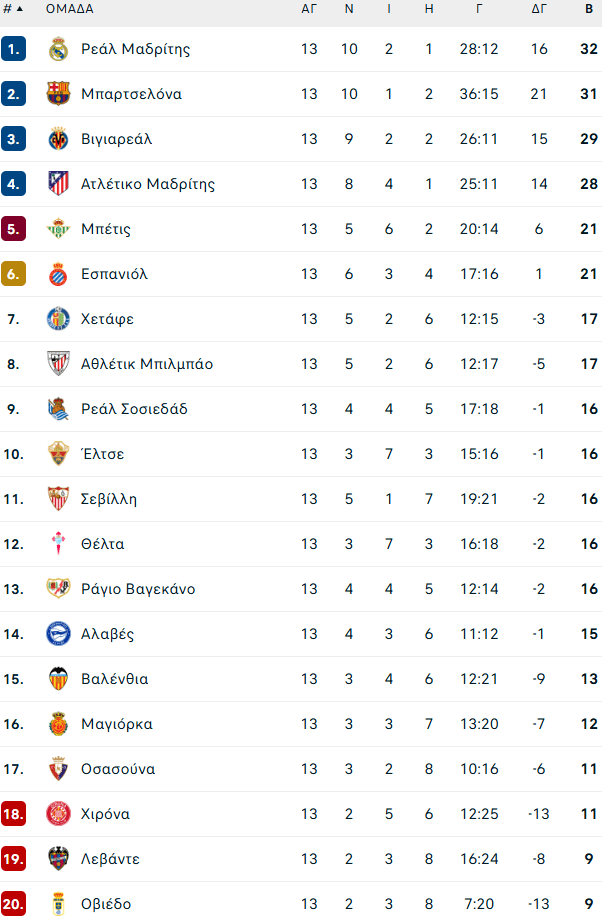Viewport: 602px width, 918px height.
Task: Click the Real Madrid club crest
Action: (58, 48)
